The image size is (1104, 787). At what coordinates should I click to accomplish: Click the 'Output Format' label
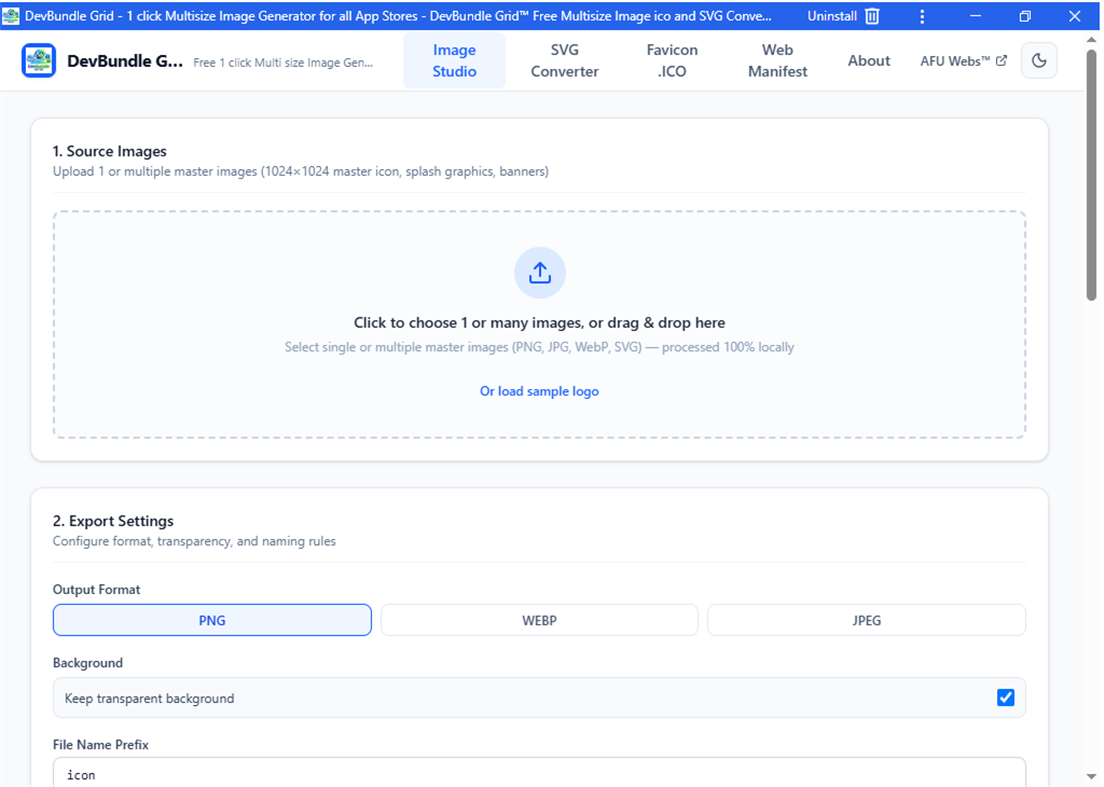[96, 589]
